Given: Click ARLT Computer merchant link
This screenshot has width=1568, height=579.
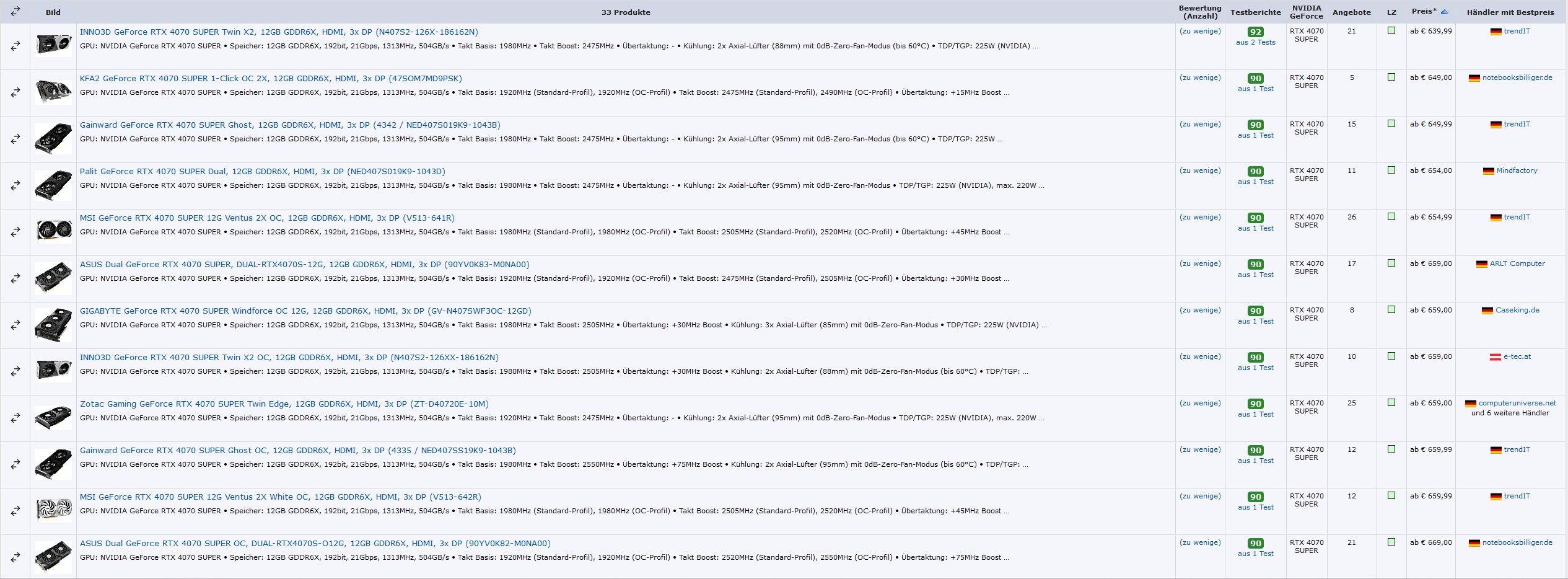Looking at the screenshot, I should tap(1517, 263).
